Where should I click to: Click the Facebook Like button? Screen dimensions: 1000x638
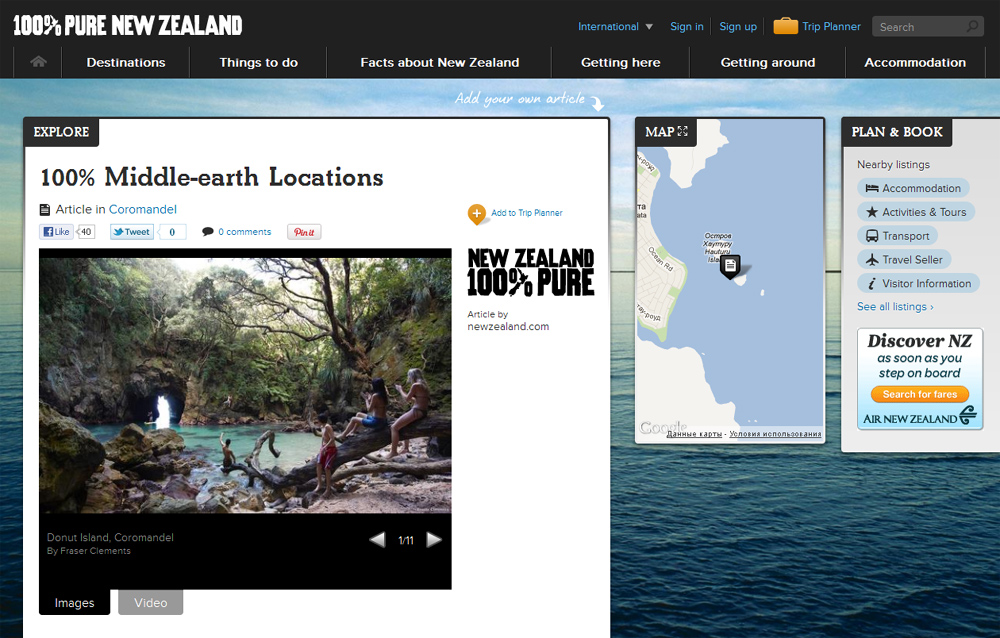(56, 232)
